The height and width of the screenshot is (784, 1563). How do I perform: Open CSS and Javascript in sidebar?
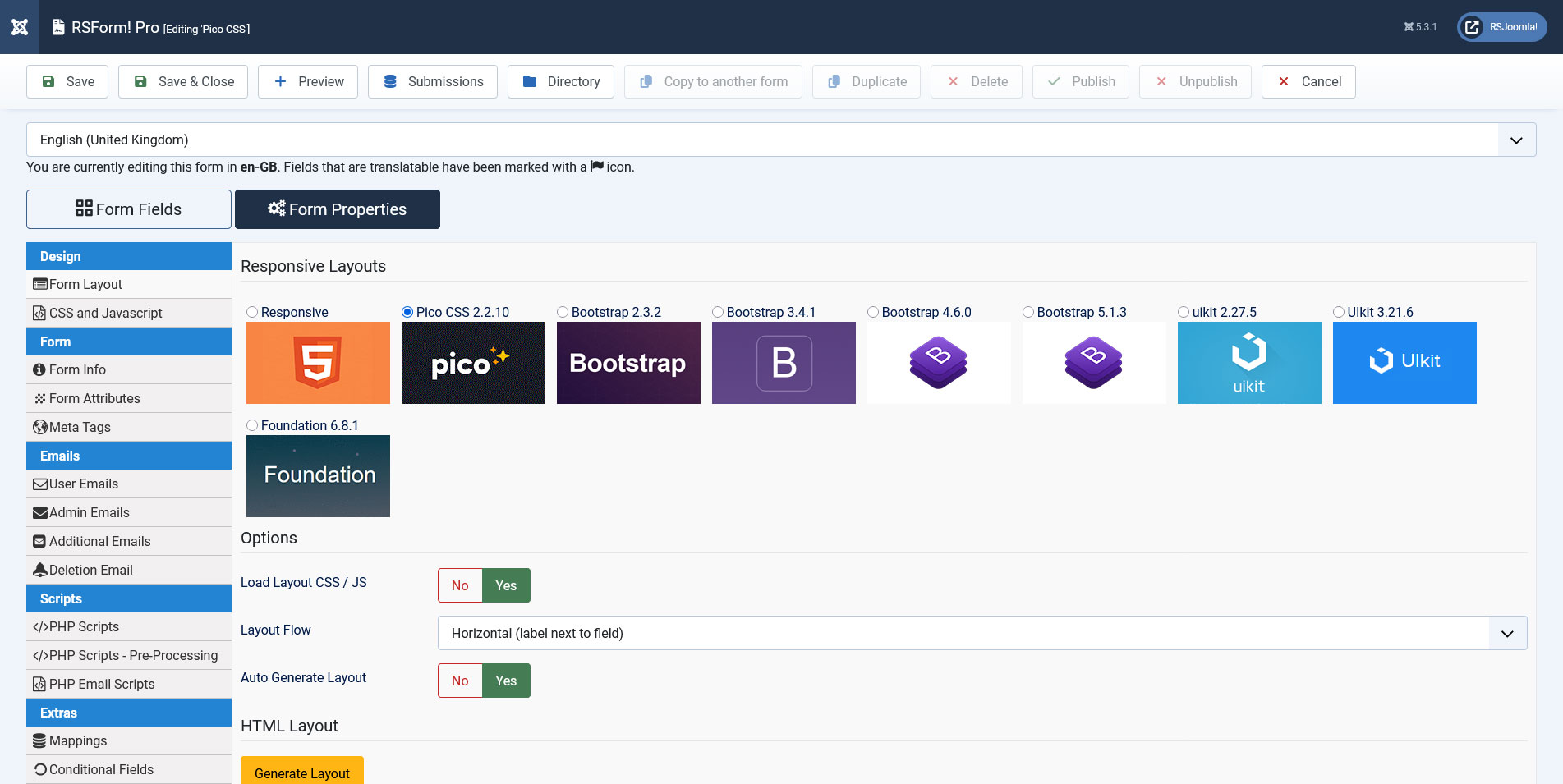pyautogui.click(x=105, y=313)
